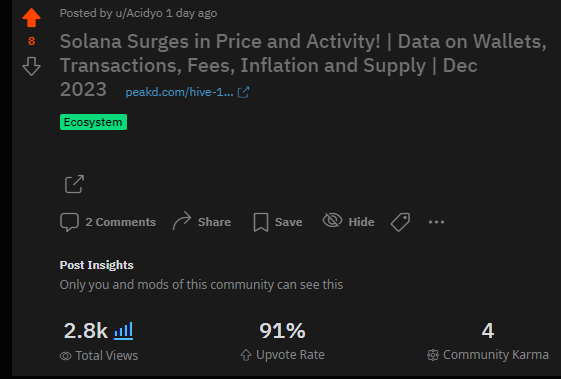The height and width of the screenshot is (379, 561).
Task: Upvote the Solana post with orange arrow
Action: [x=31, y=18]
